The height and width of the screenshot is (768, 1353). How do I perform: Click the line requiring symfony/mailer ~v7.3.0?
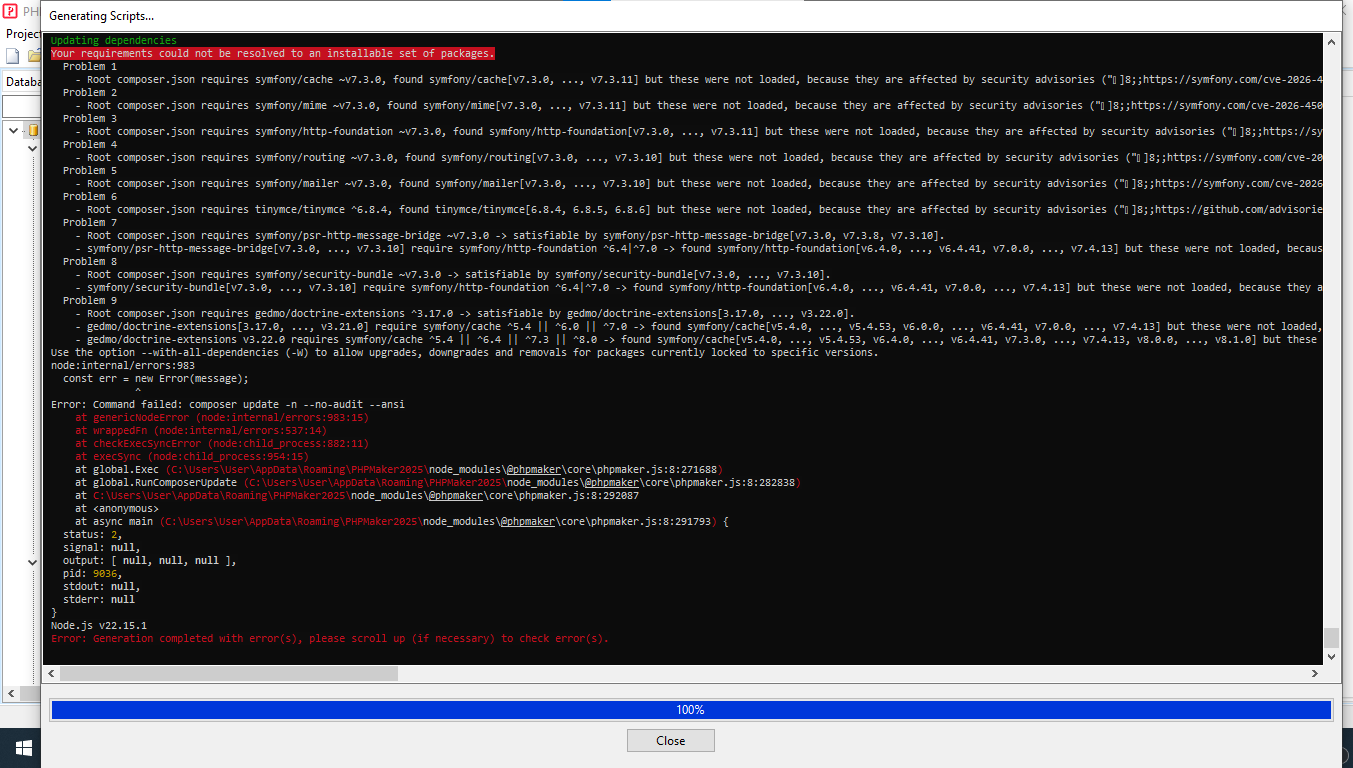(x=698, y=183)
